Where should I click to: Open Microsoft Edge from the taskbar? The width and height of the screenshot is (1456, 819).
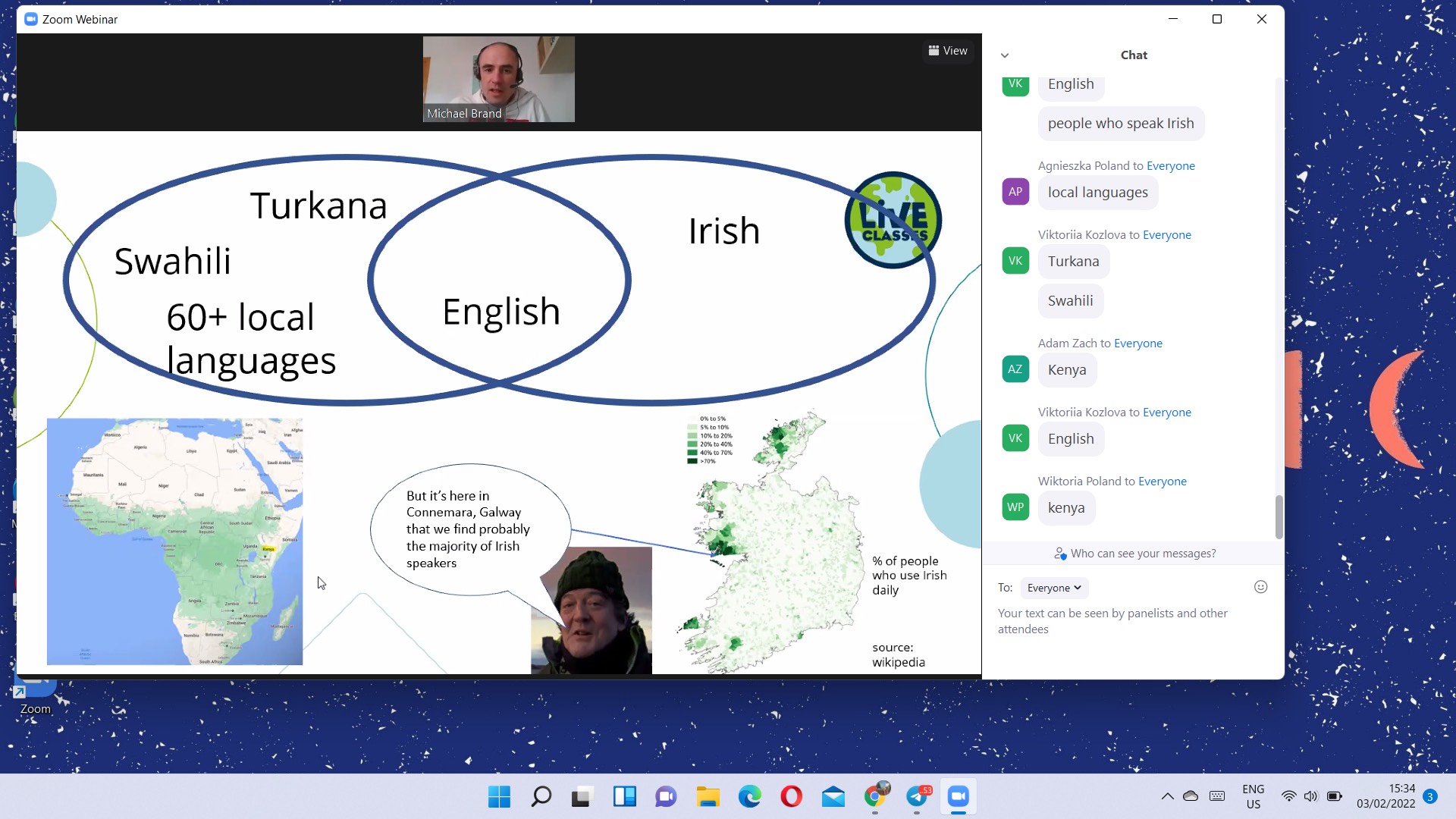(x=749, y=797)
